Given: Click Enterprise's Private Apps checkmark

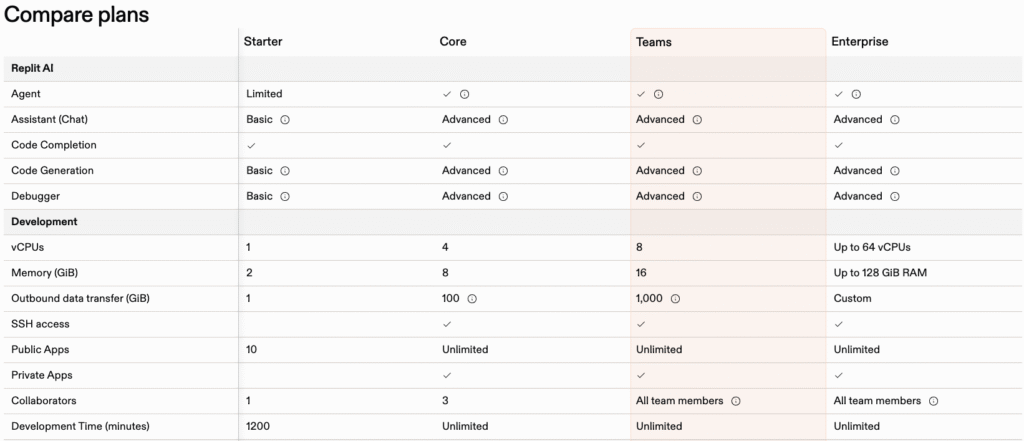Looking at the screenshot, I should tap(839, 375).
